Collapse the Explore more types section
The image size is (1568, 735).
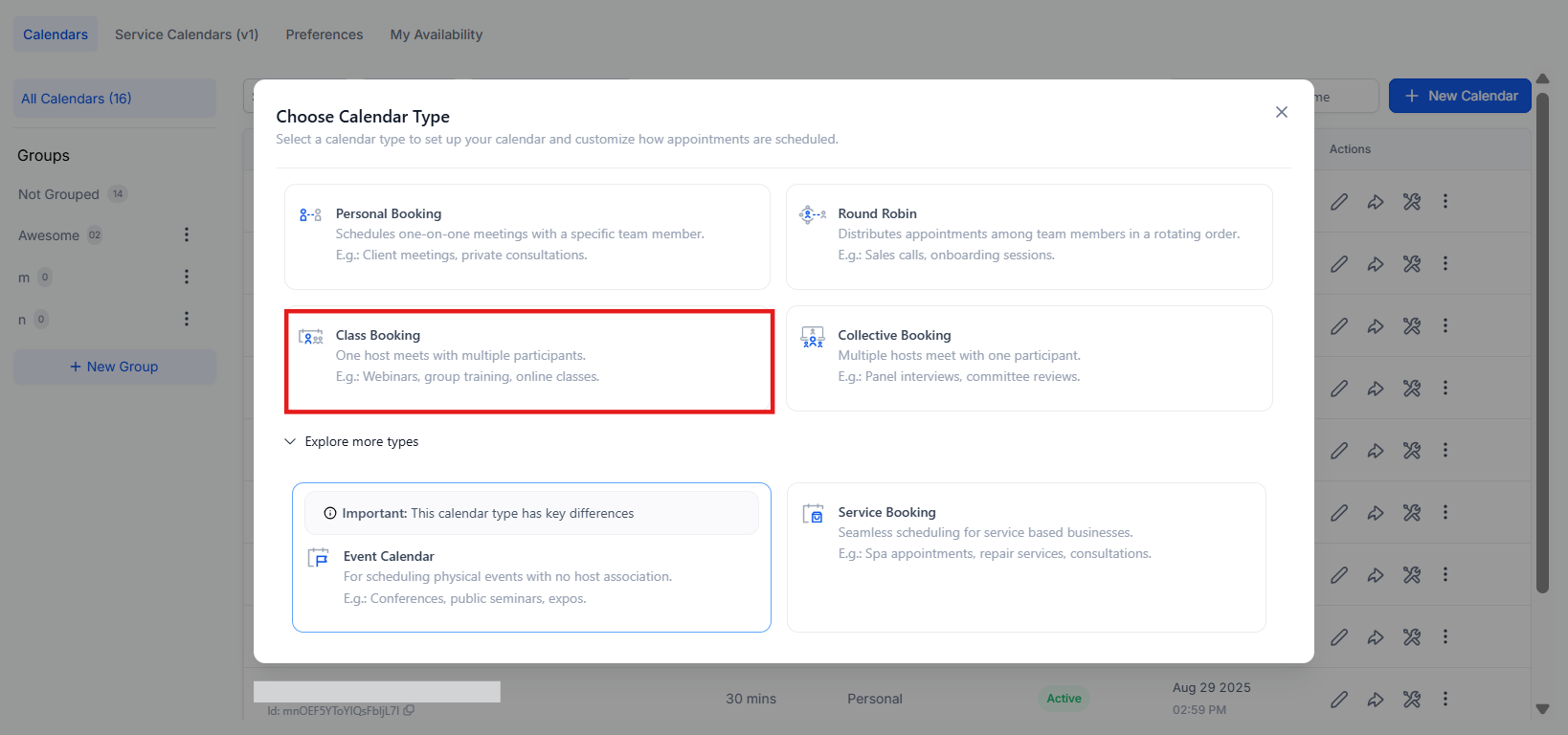290,442
